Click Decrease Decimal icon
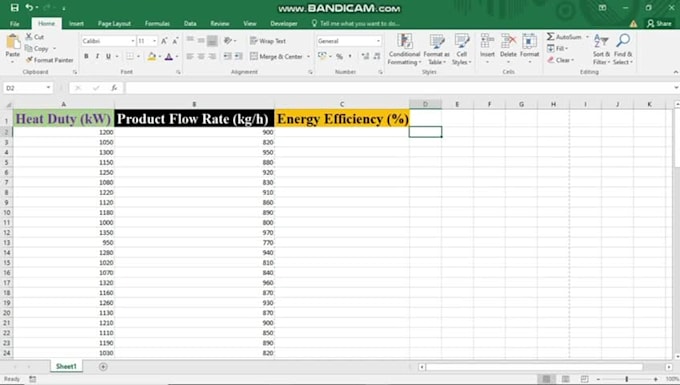This screenshot has height=385, width=680. pos(376,56)
